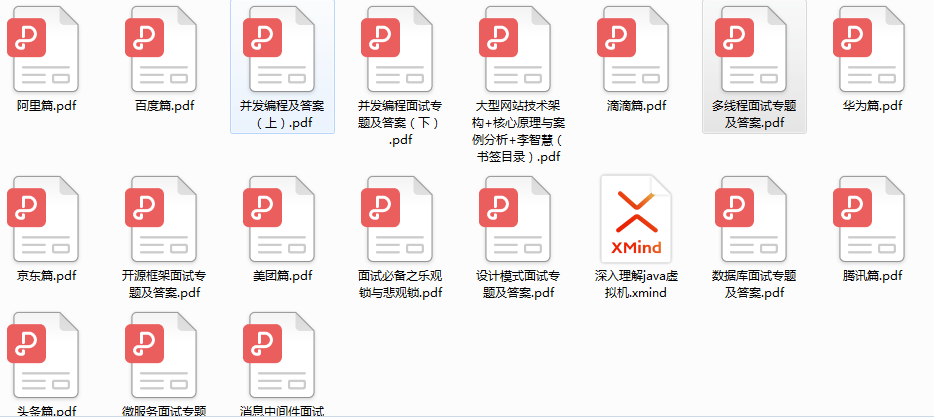This screenshot has height=417, width=934.
Task: Click the file name 滴滴篇.pdf
Action: tap(636, 106)
